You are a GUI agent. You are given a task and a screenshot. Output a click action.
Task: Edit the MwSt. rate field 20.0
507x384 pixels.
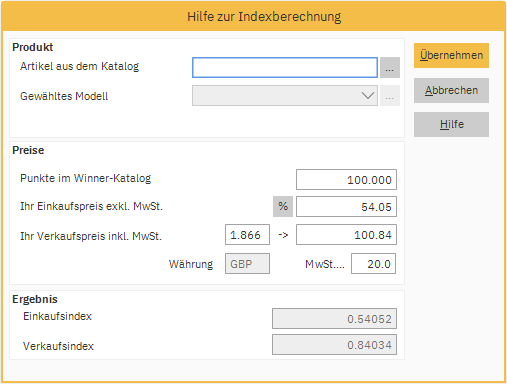tap(373, 264)
